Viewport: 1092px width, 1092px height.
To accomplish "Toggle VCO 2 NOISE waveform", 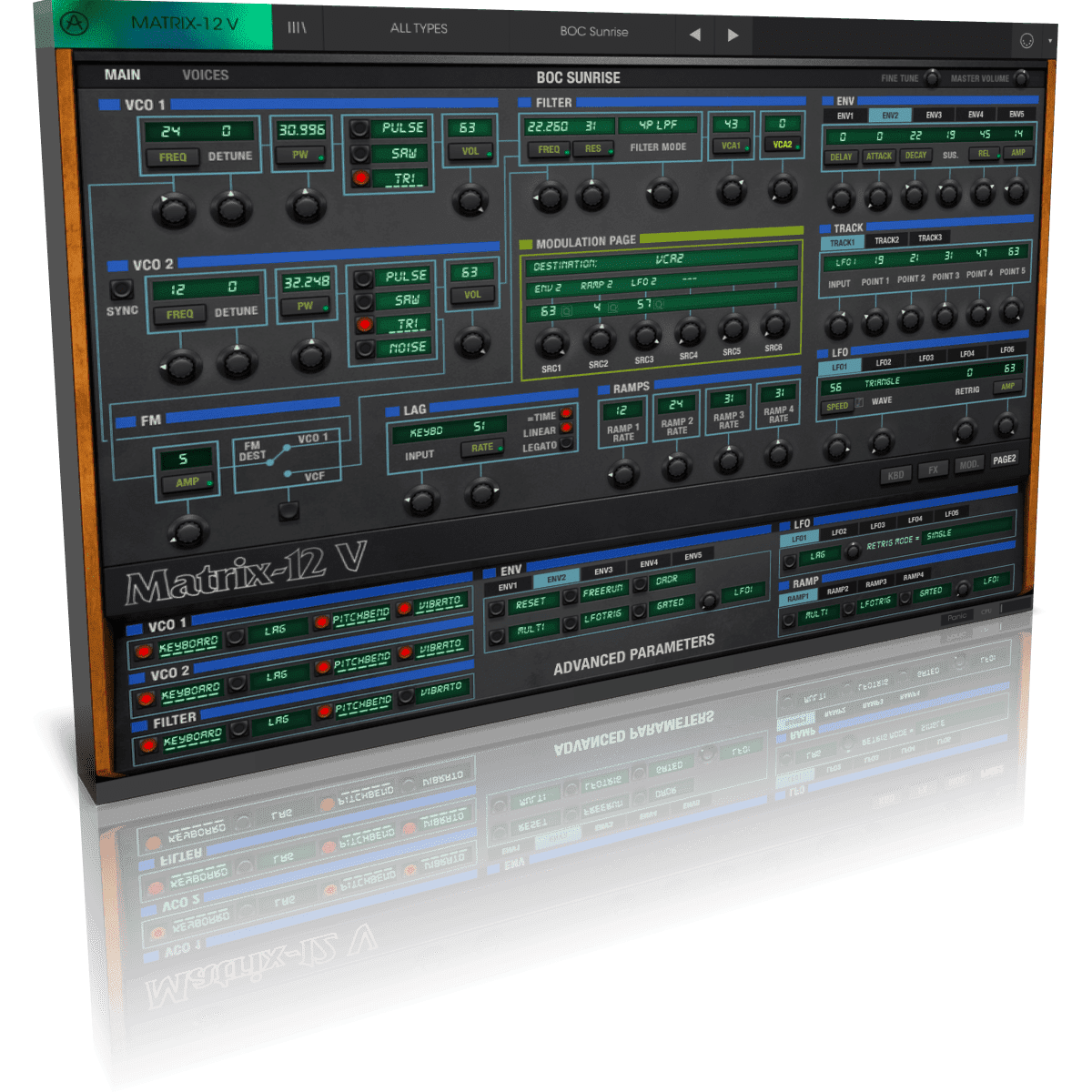I will (365, 349).
